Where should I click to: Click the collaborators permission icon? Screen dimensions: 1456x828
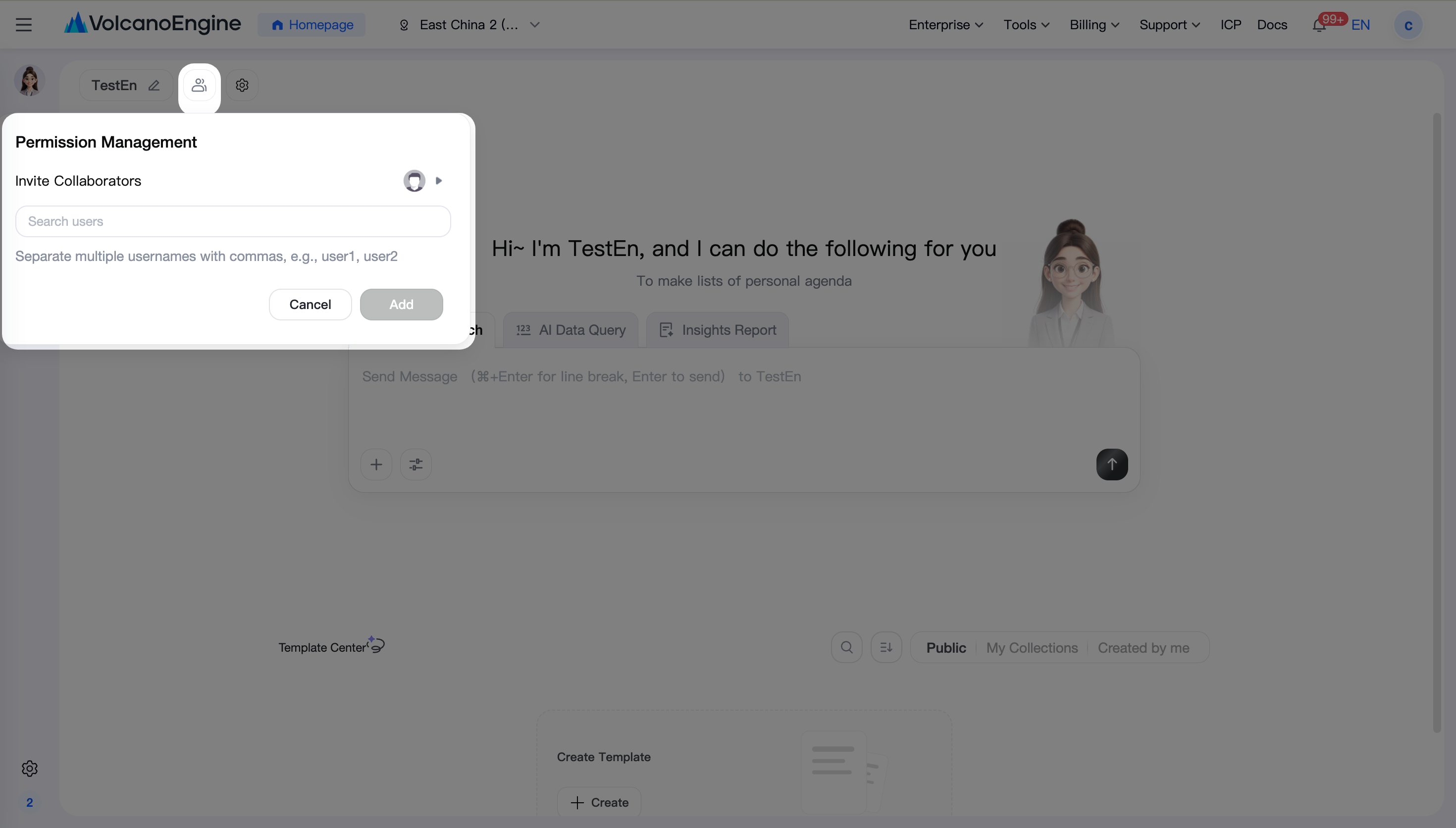(x=199, y=85)
